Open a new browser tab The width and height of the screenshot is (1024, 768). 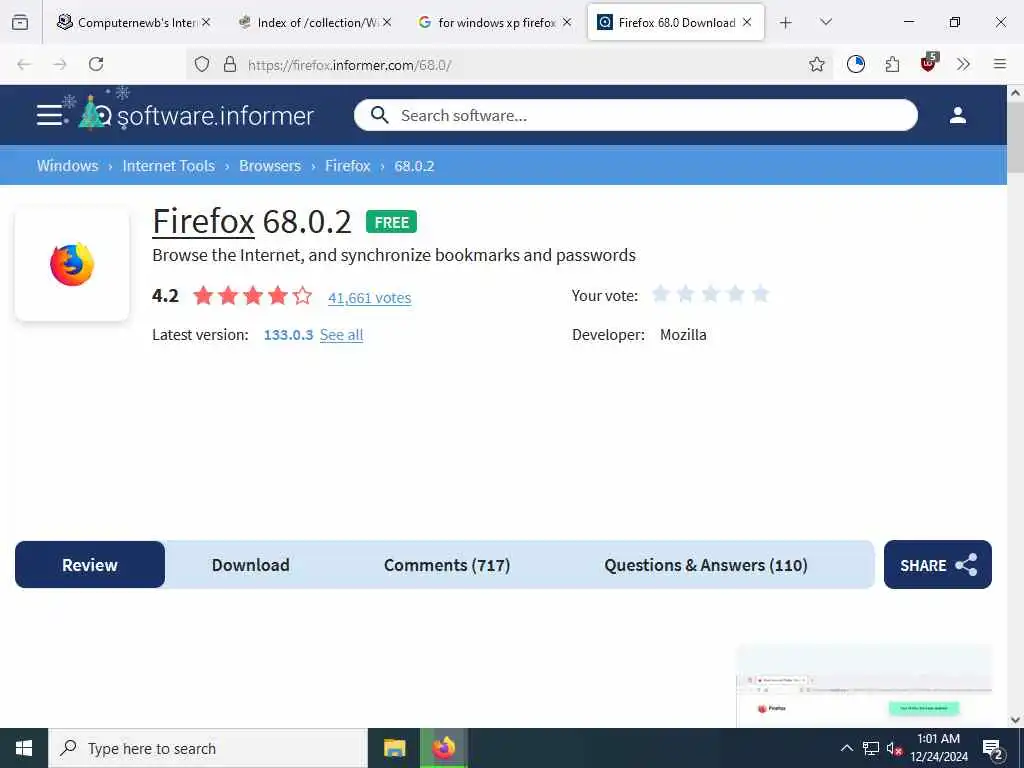click(786, 23)
